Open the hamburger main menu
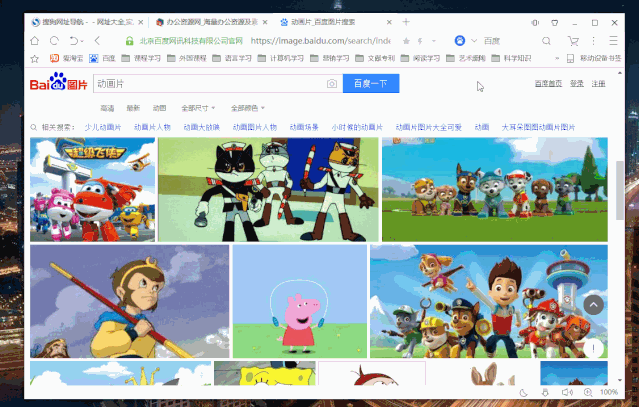The width and height of the screenshot is (639, 407). click(x=613, y=41)
